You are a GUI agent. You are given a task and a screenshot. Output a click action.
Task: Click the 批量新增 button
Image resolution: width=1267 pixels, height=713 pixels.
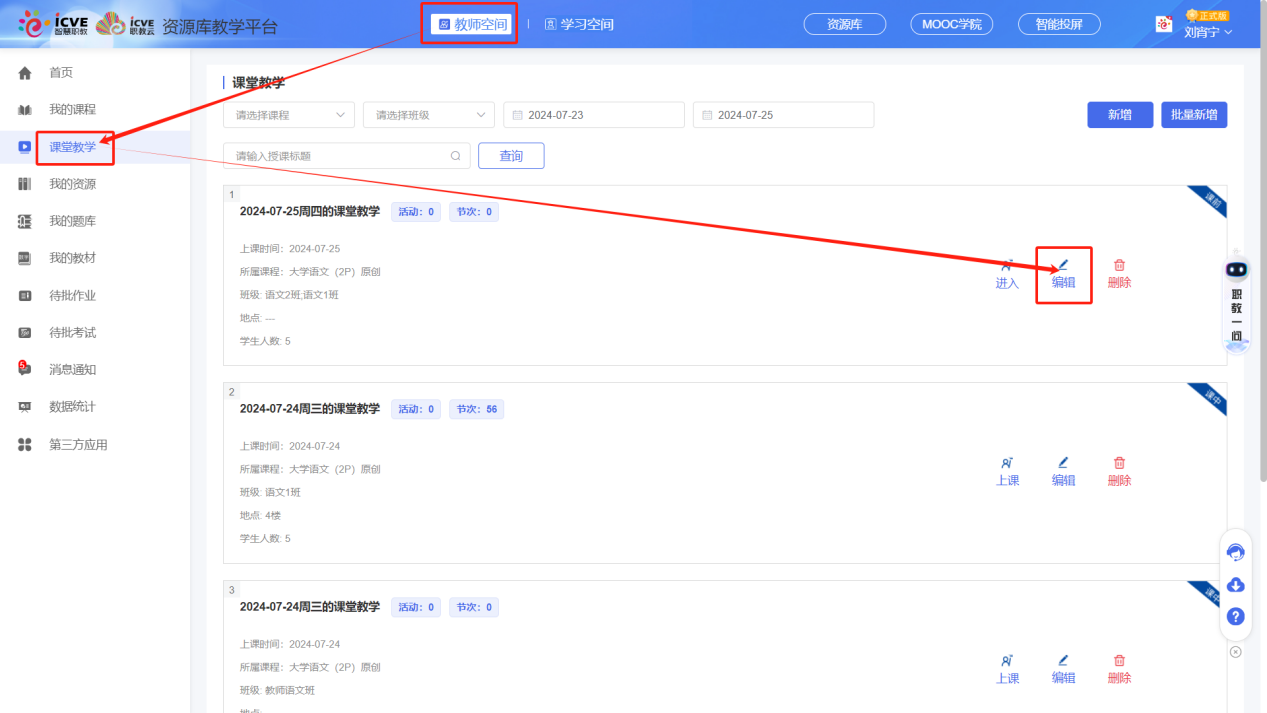(1194, 115)
